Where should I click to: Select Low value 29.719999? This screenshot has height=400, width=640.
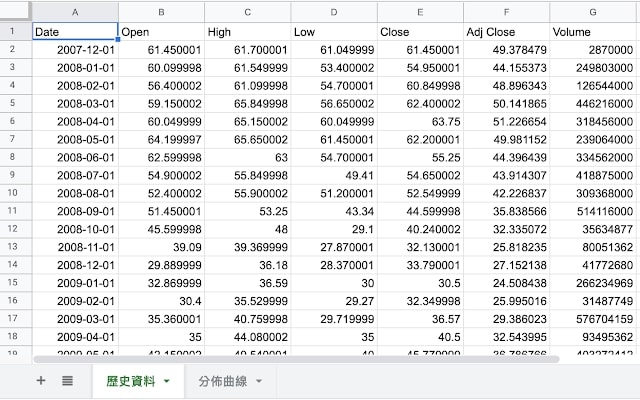(x=334, y=319)
